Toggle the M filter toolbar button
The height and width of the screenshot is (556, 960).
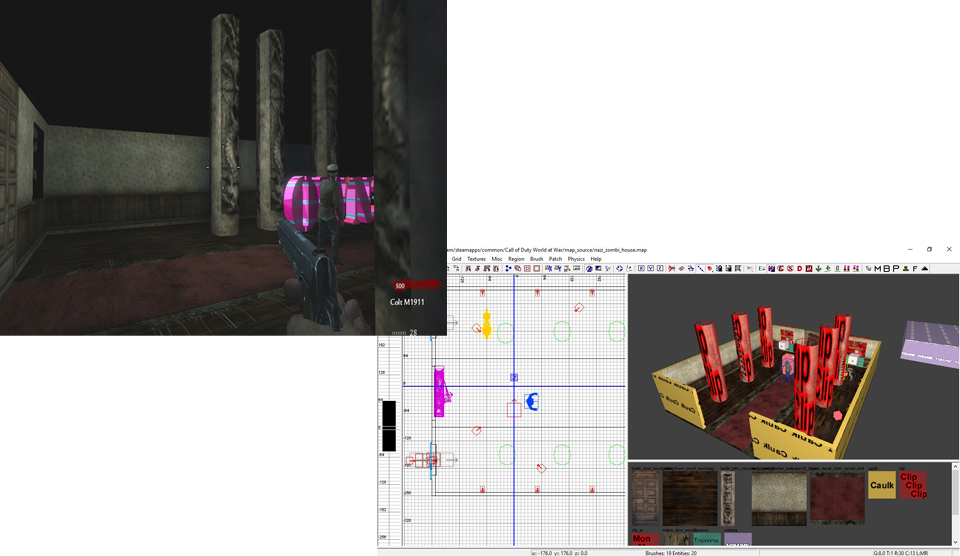tap(877, 268)
